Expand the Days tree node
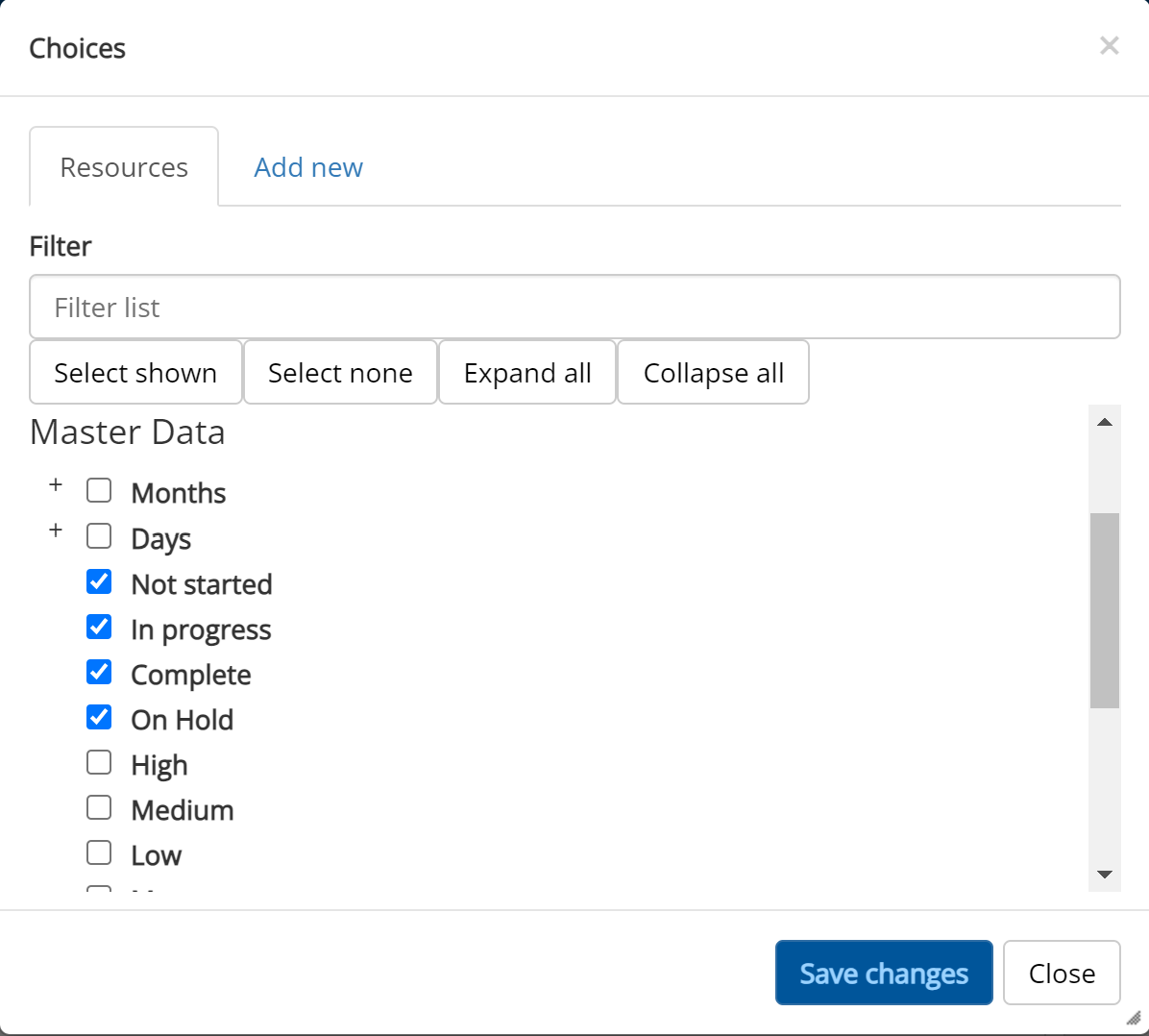1149x1036 pixels. click(x=56, y=530)
